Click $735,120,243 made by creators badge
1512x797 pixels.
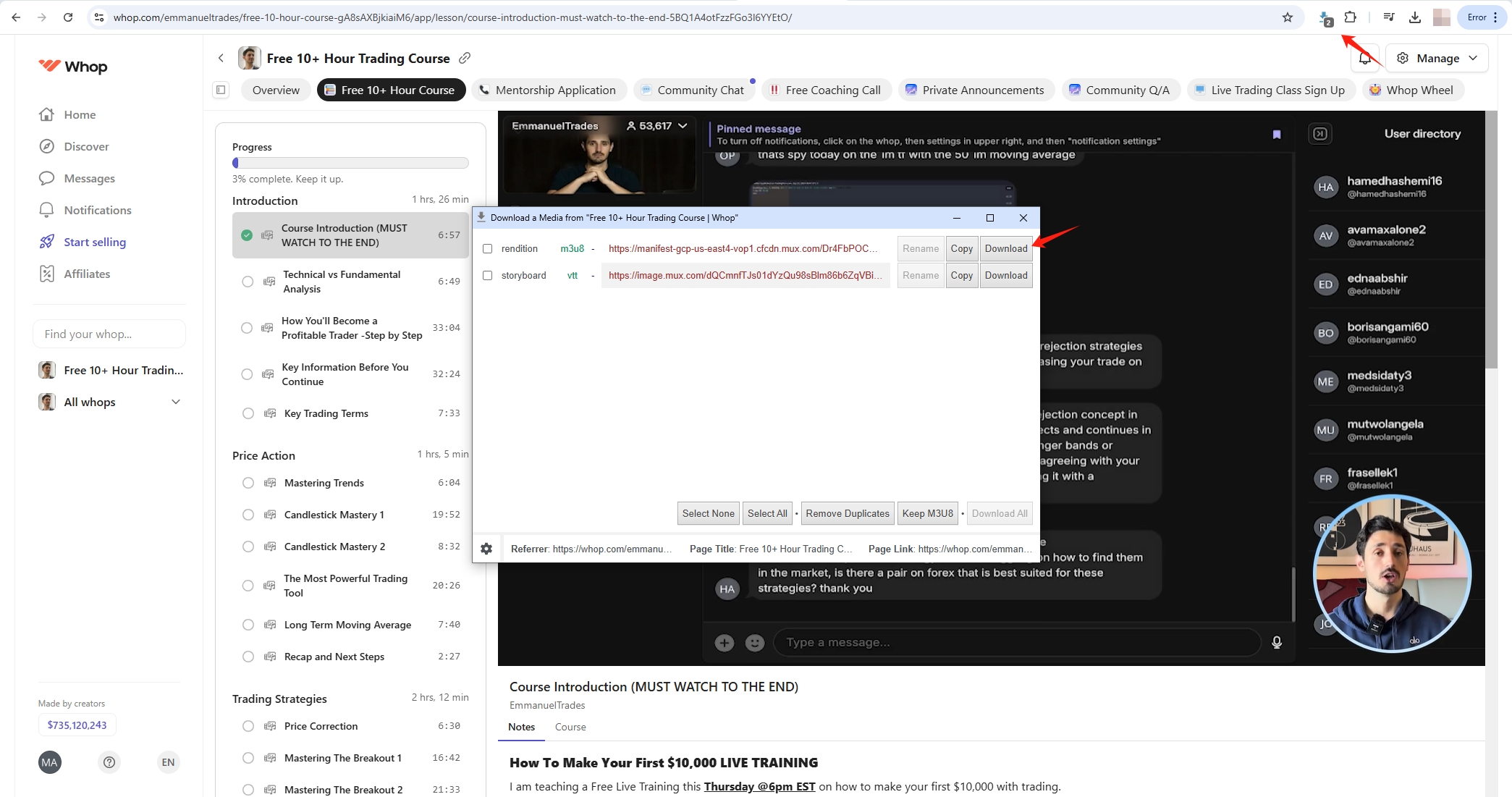tap(77, 725)
